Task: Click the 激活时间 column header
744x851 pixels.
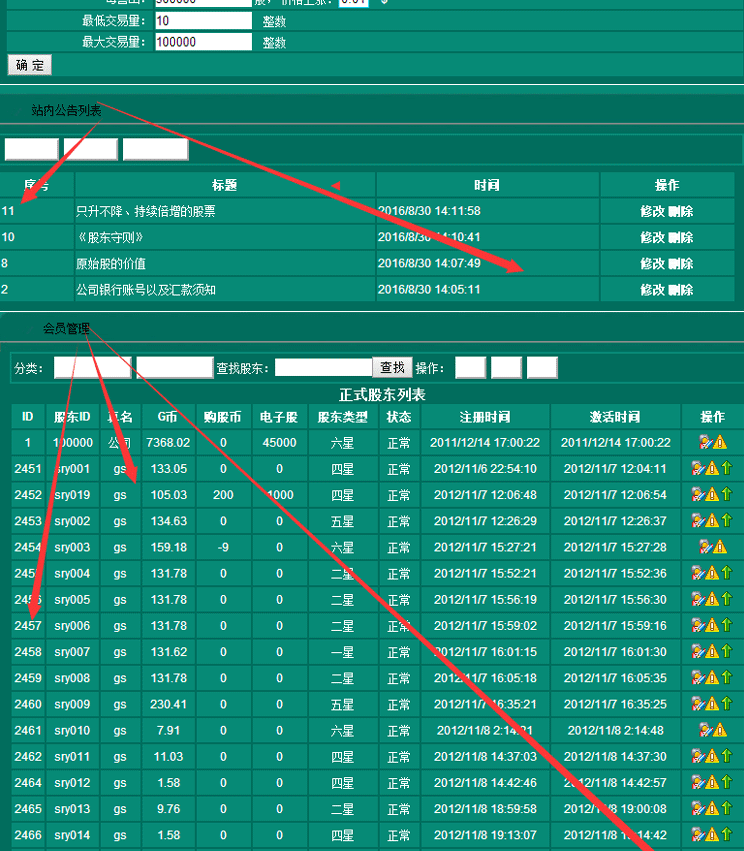Action: (x=615, y=417)
